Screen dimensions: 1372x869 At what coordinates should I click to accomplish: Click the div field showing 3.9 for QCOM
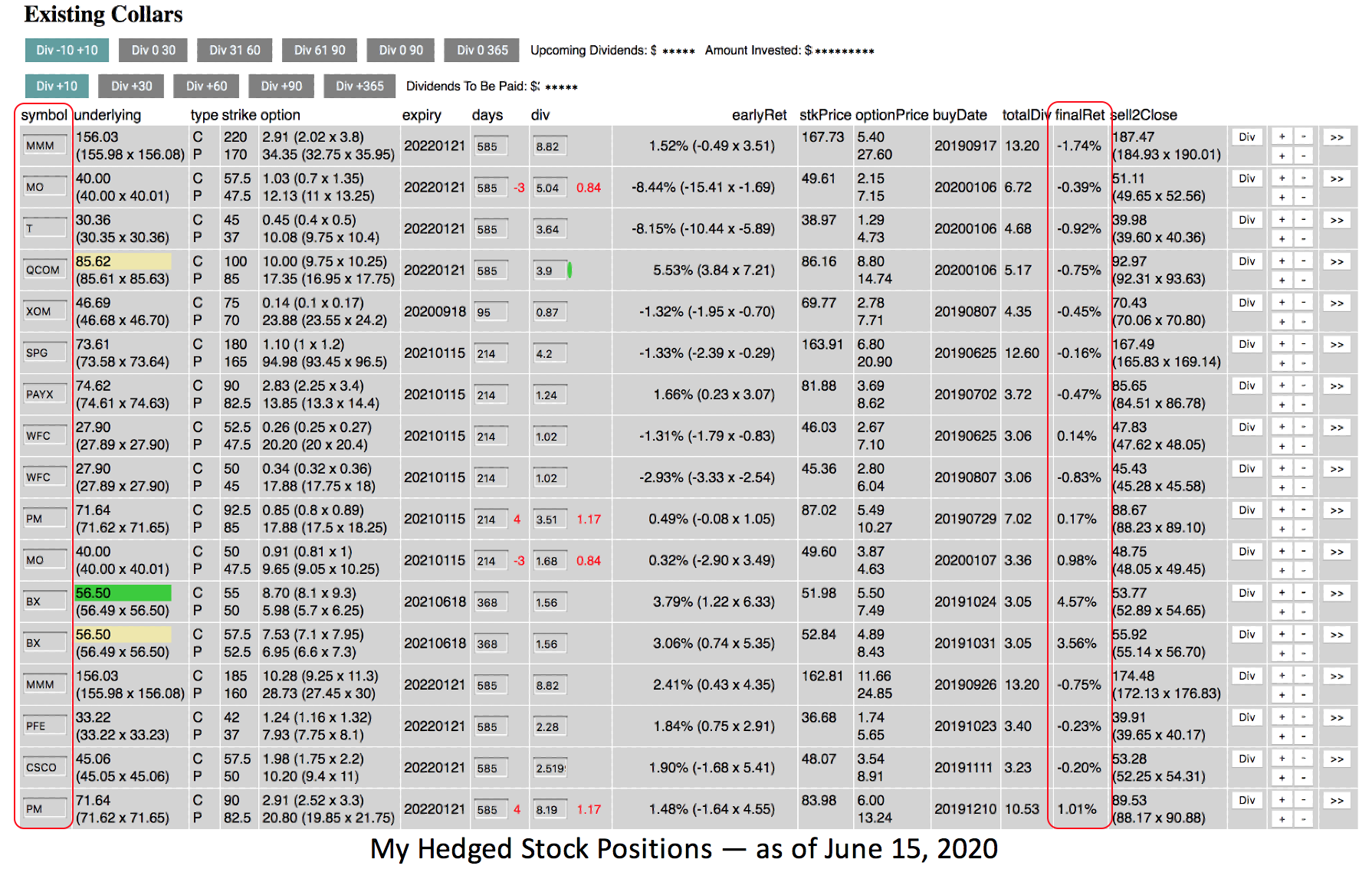point(550,271)
